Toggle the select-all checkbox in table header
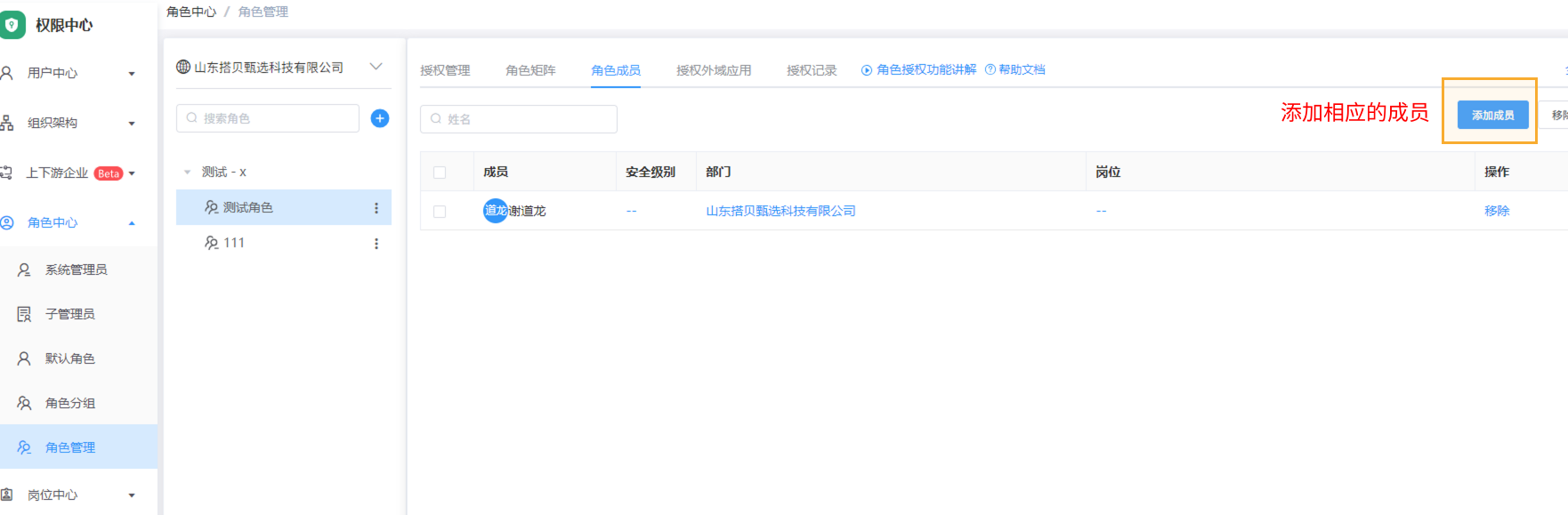Viewport: 1568px width, 515px height. pyautogui.click(x=440, y=173)
